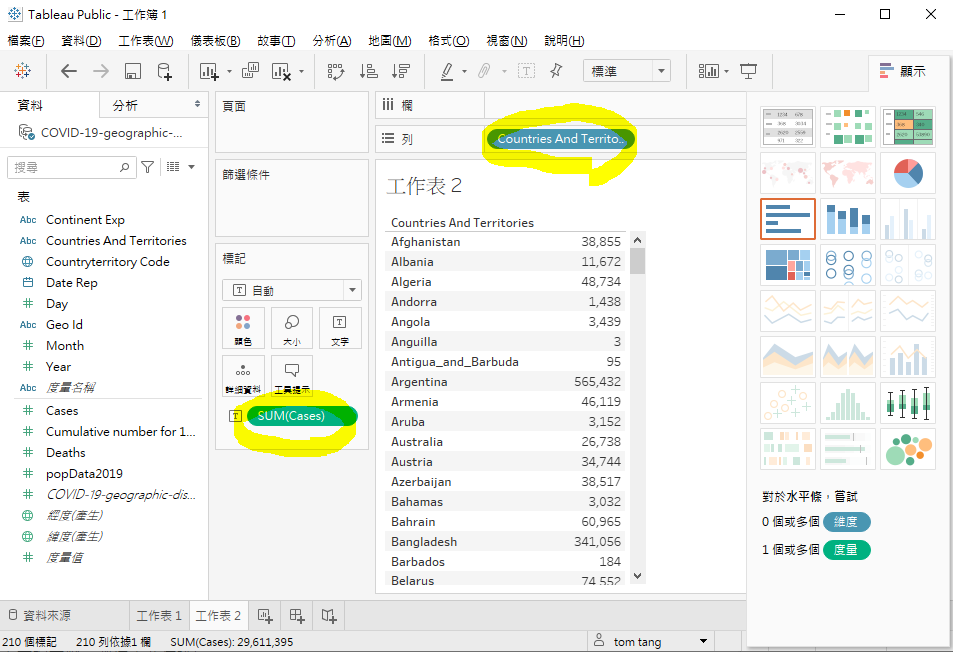The width and height of the screenshot is (953, 652).
Task: Expand the clear sheet dropdown arrow
Action: [301, 72]
